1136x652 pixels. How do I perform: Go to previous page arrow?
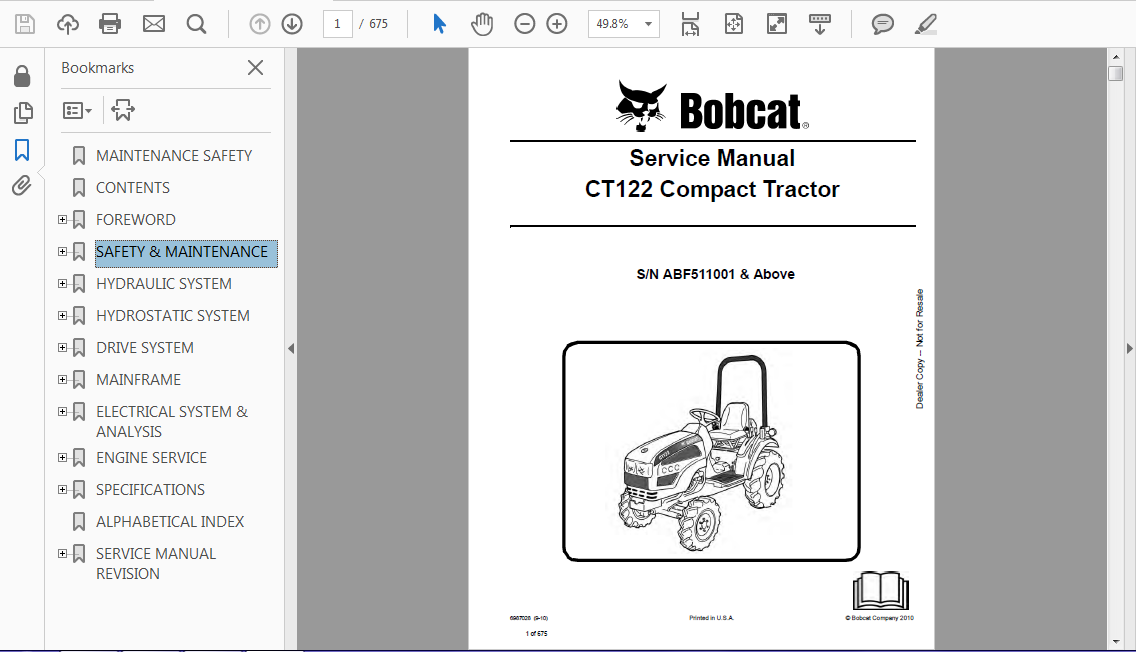tap(259, 24)
